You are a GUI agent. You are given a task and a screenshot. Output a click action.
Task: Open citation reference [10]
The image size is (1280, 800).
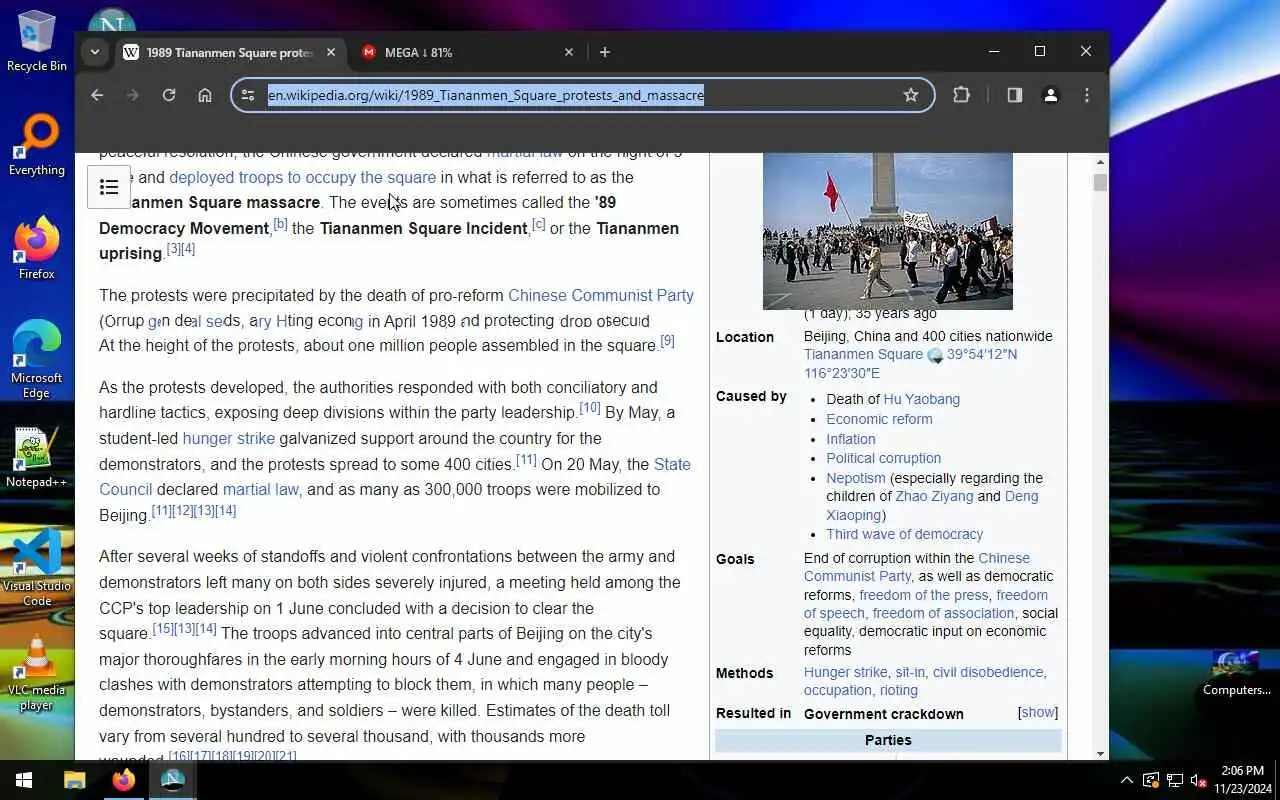pyautogui.click(x=590, y=408)
